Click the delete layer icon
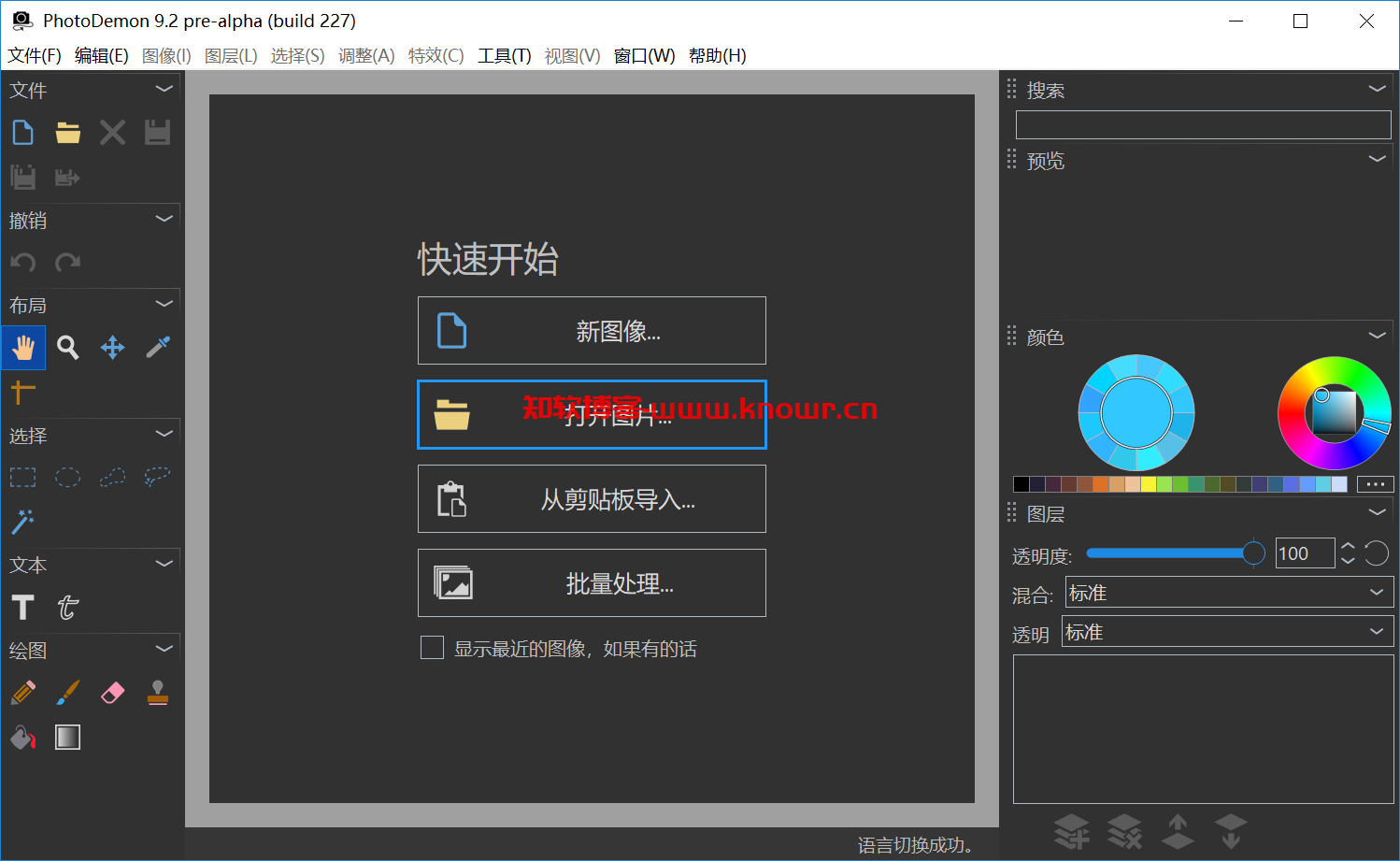The image size is (1400, 861). 1125,831
